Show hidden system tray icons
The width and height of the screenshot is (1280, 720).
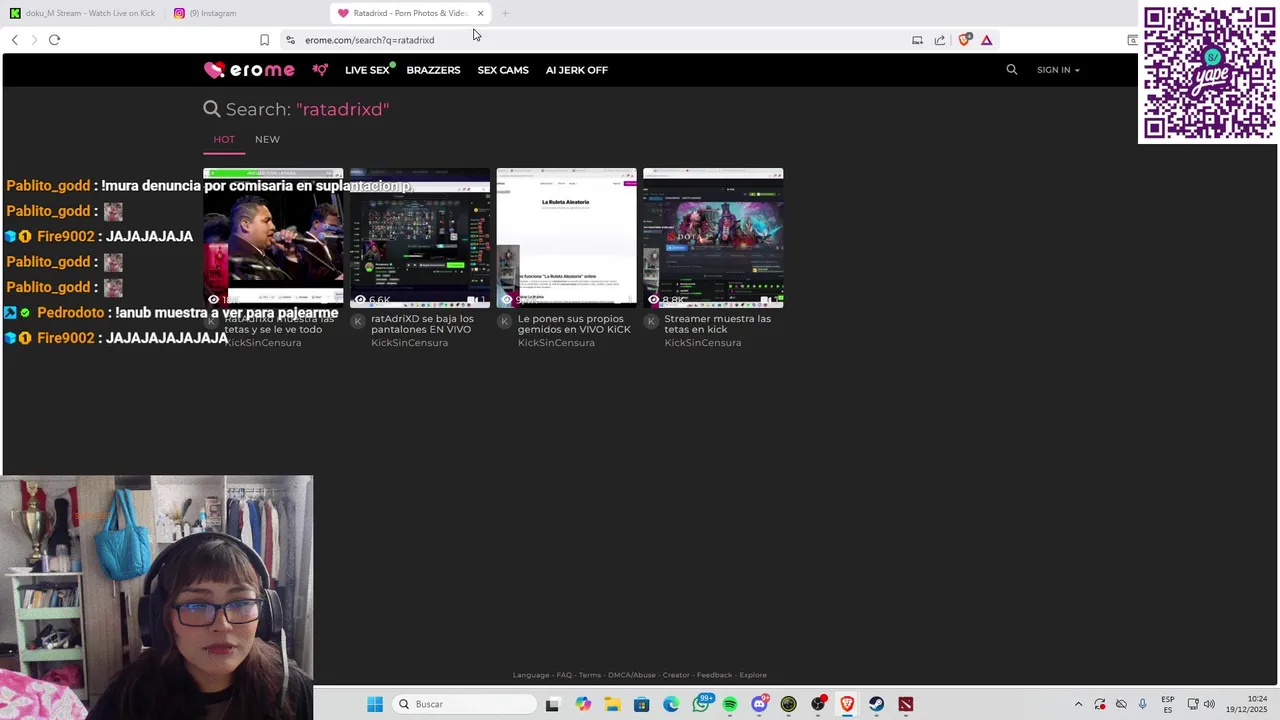1078,704
